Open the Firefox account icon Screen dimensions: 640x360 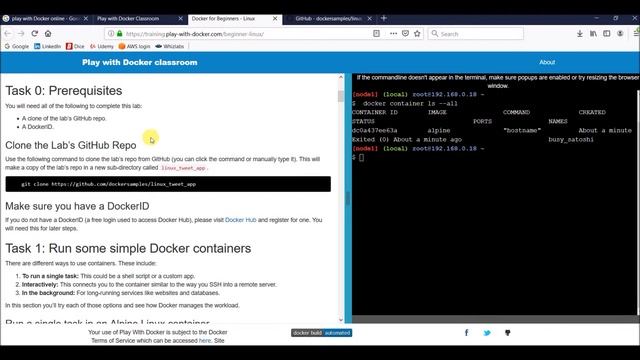pos(620,34)
